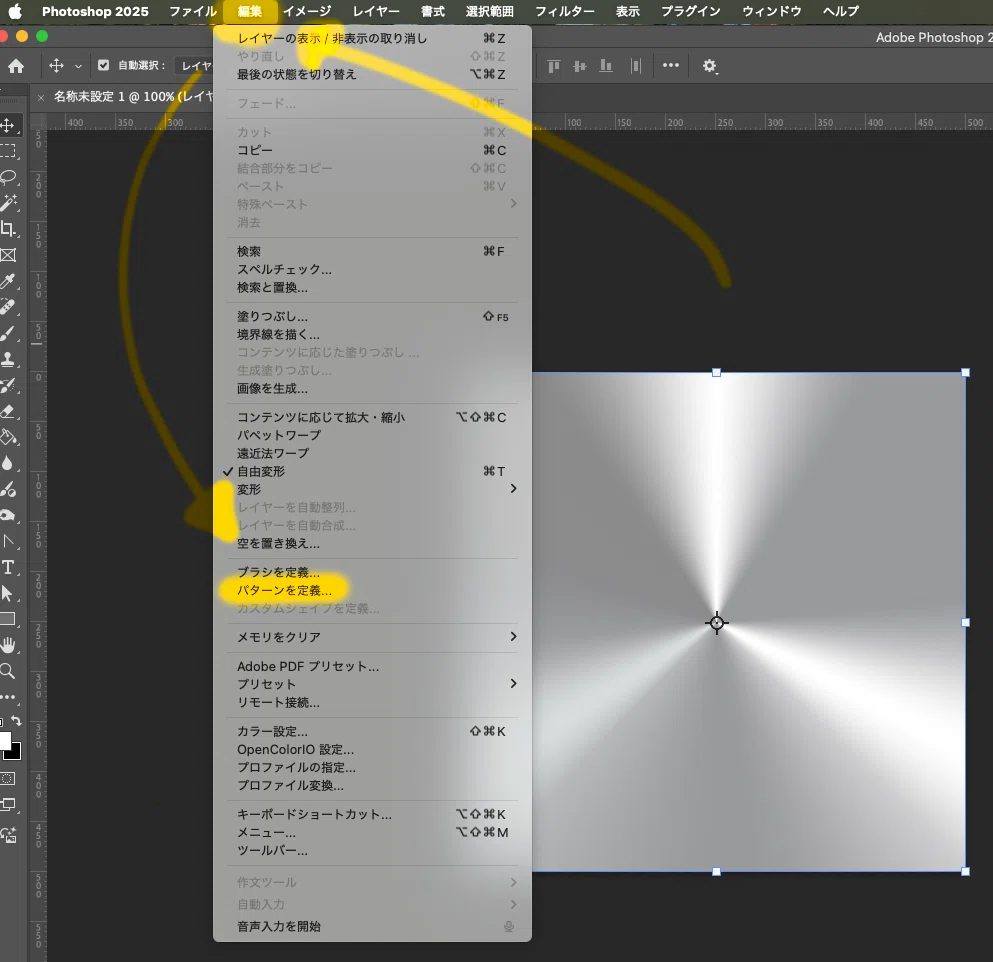
Task: Open the Edit Toolbar three-dots icon
Action: tap(8, 697)
